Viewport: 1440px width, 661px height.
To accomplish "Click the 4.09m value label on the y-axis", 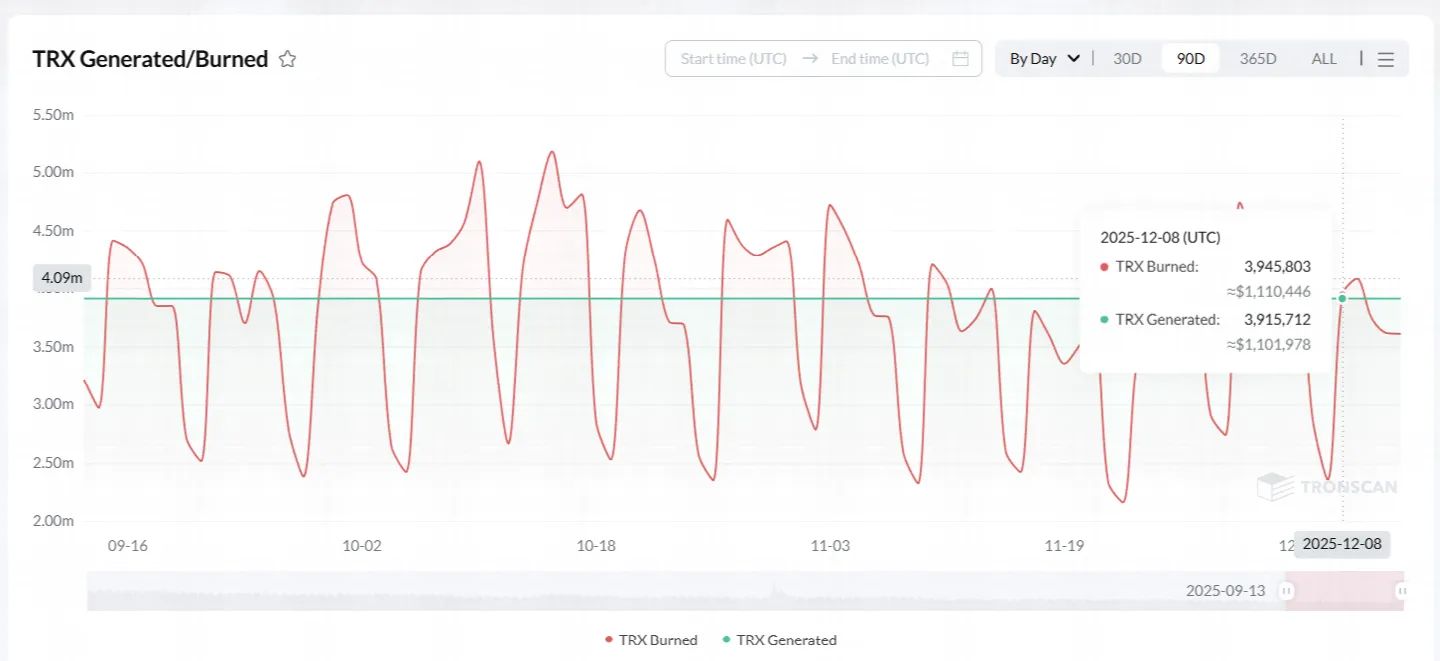I will [x=62, y=277].
